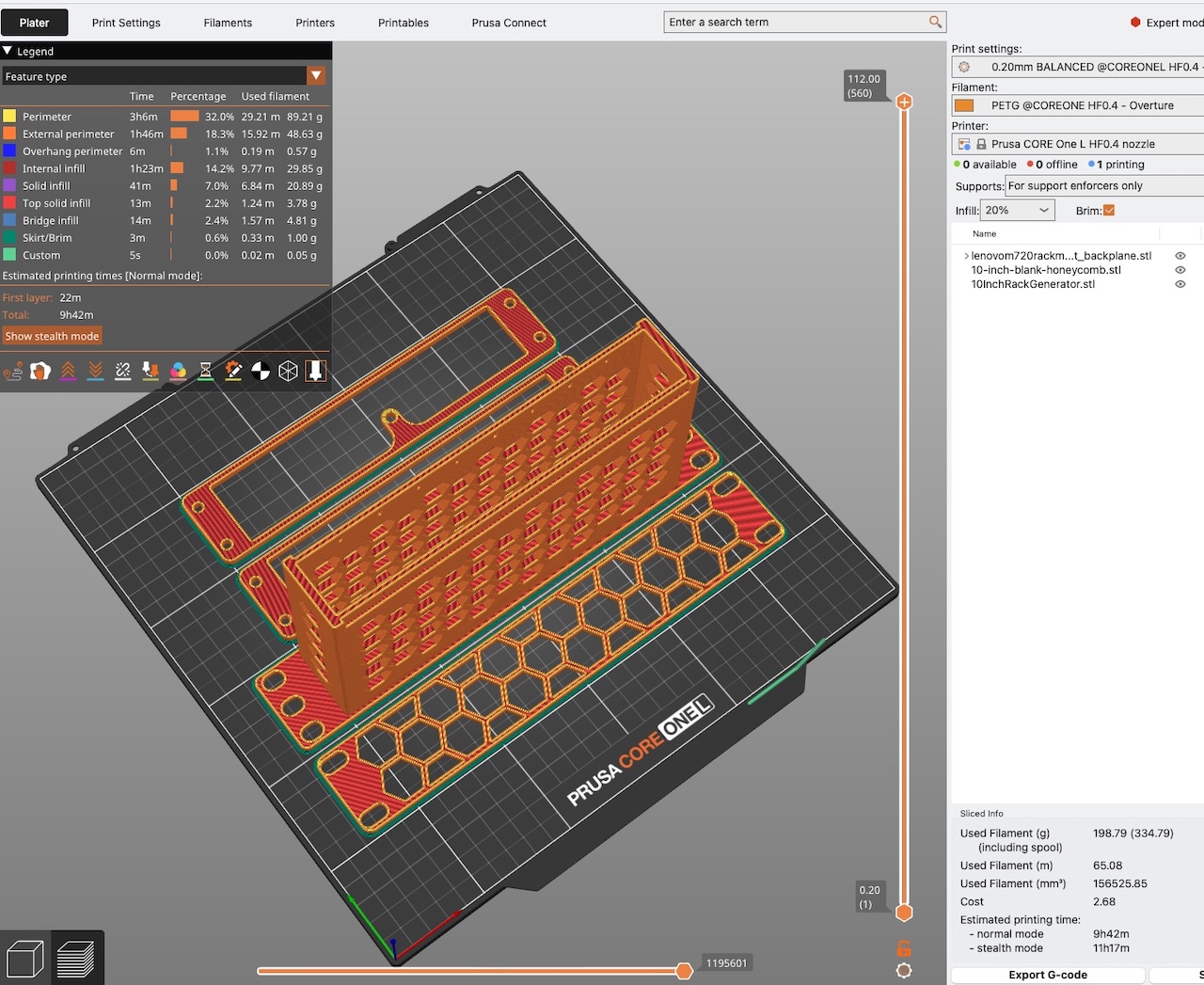
Task: Uncheck the Brim checkbox
Action: (x=1109, y=211)
